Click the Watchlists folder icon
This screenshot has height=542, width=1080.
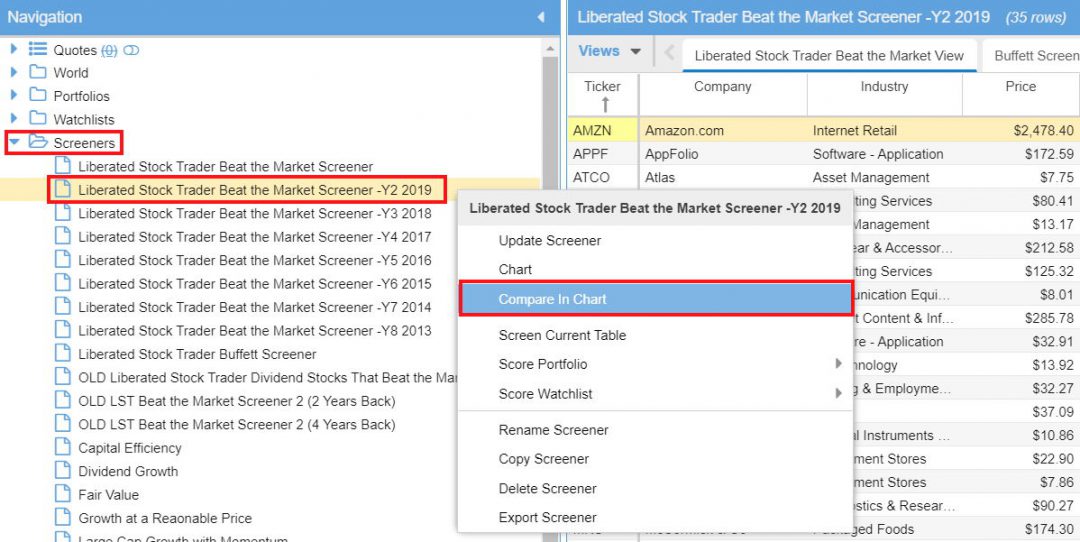pyautogui.click(x=37, y=119)
